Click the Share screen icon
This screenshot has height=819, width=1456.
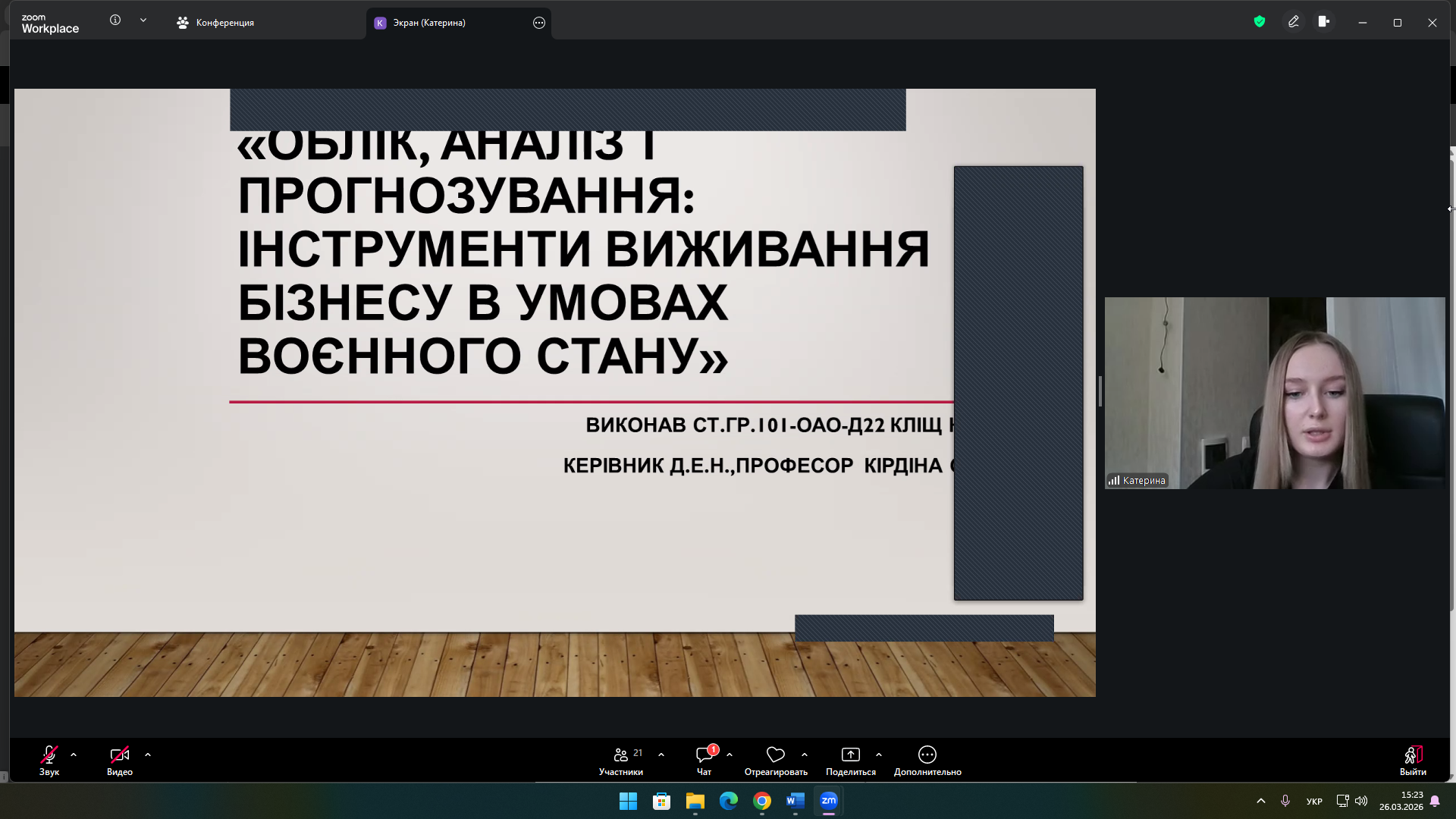[x=850, y=755]
